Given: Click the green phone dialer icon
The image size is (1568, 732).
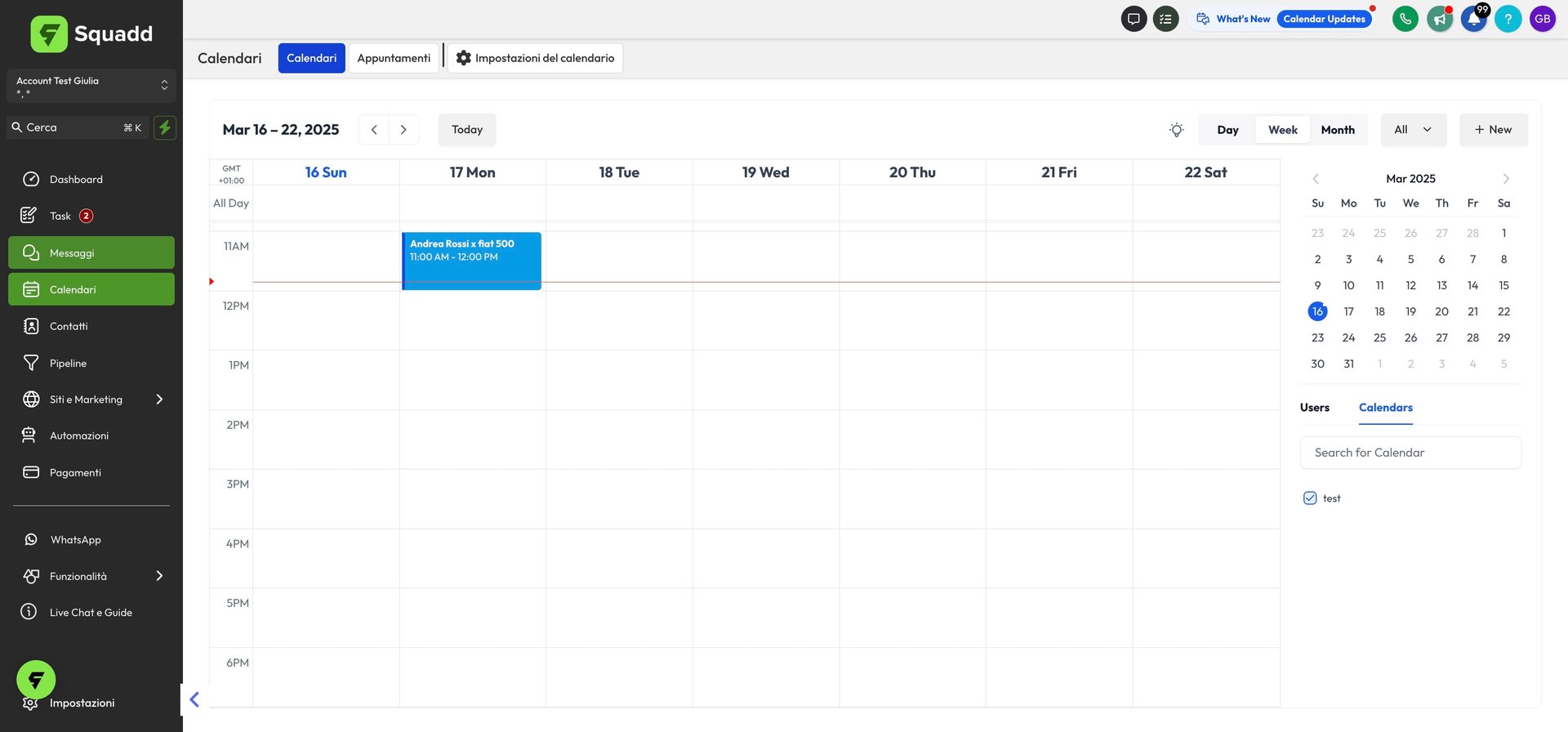Looking at the screenshot, I should tap(1405, 19).
